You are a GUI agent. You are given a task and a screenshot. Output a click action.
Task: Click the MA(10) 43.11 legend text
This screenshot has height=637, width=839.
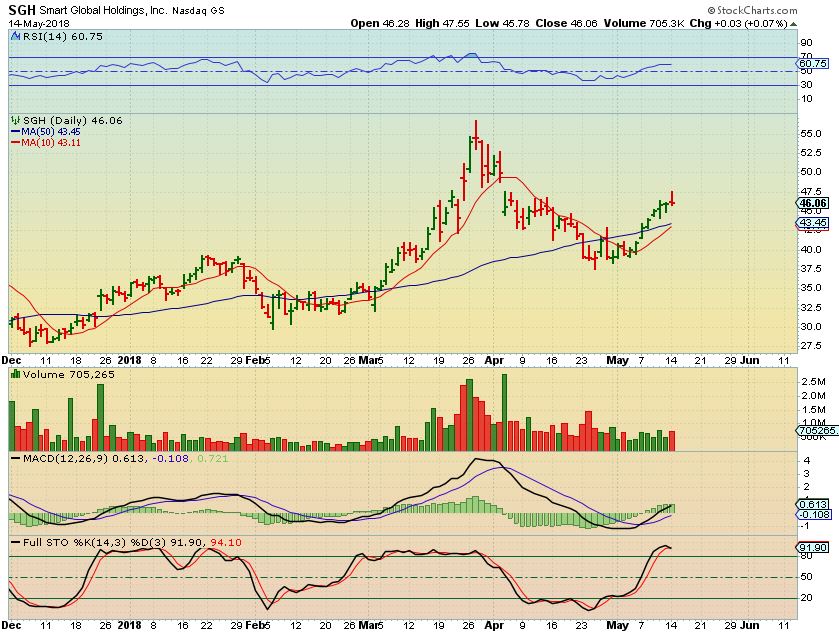51,143
